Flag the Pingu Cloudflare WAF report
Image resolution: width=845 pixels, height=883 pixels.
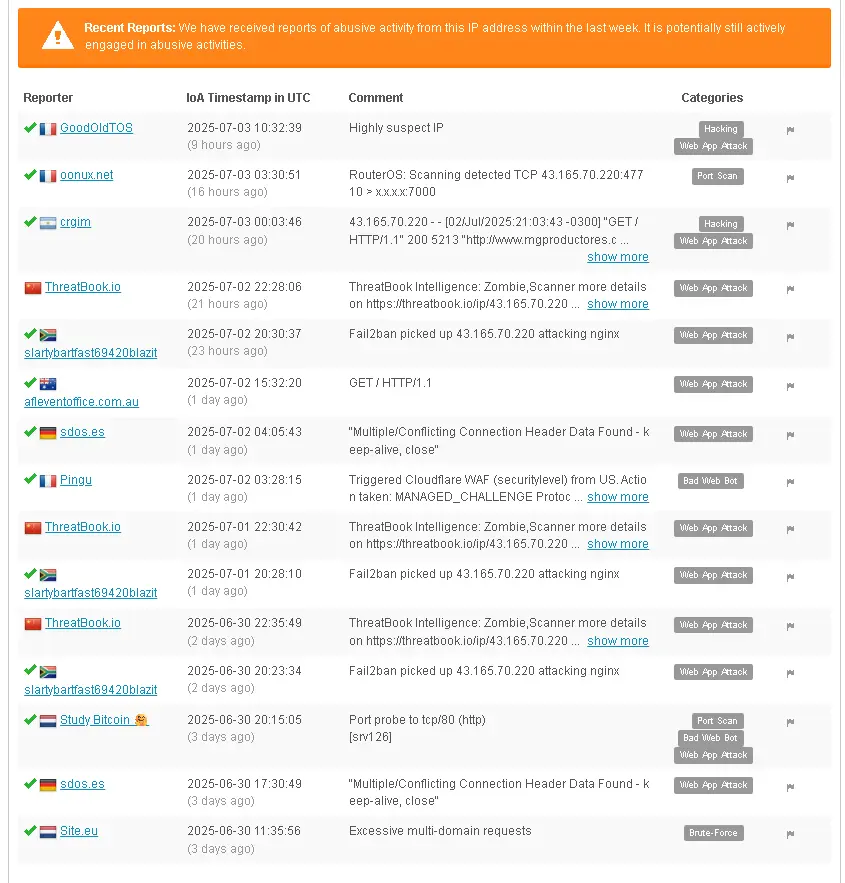tap(790, 482)
